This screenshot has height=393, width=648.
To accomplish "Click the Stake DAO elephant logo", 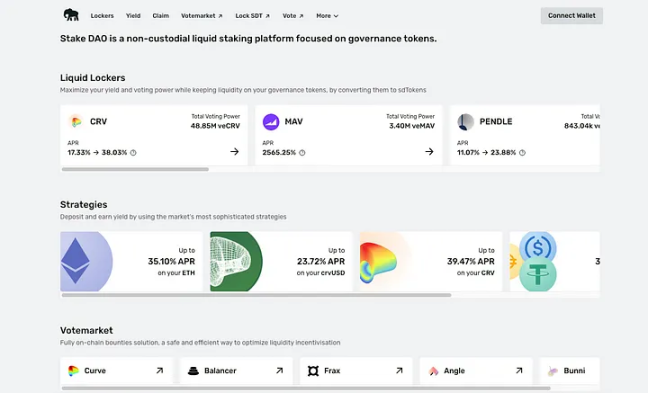I will point(71,15).
